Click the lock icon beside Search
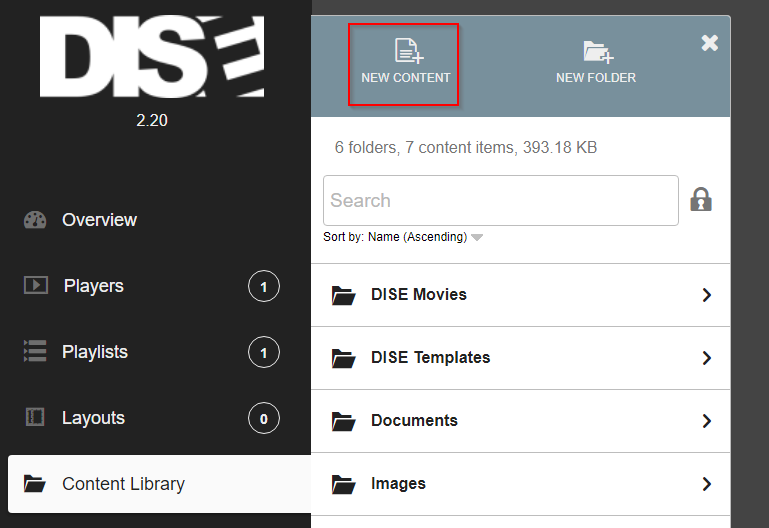Screen dimensions: 769x528 point(701,200)
